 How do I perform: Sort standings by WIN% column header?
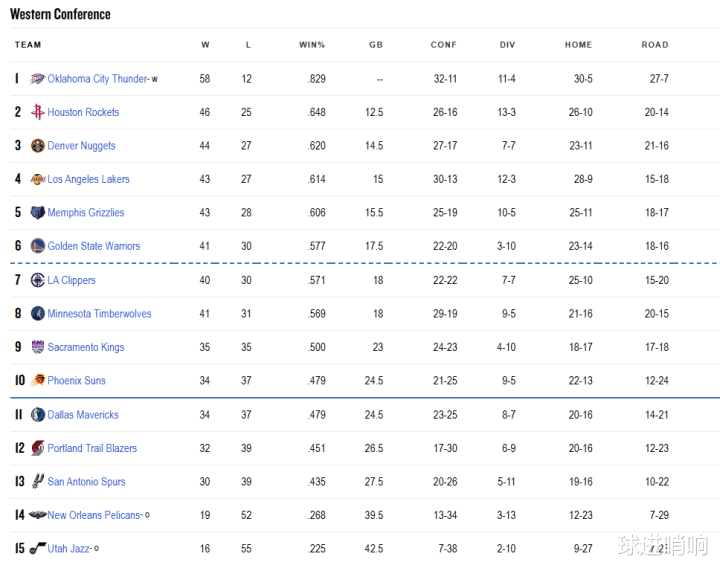pyautogui.click(x=312, y=45)
